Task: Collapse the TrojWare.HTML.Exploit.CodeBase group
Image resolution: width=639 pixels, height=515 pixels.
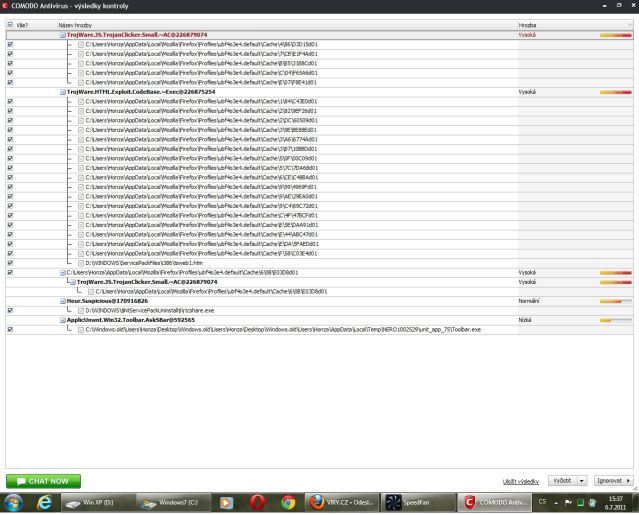Action: point(63,92)
